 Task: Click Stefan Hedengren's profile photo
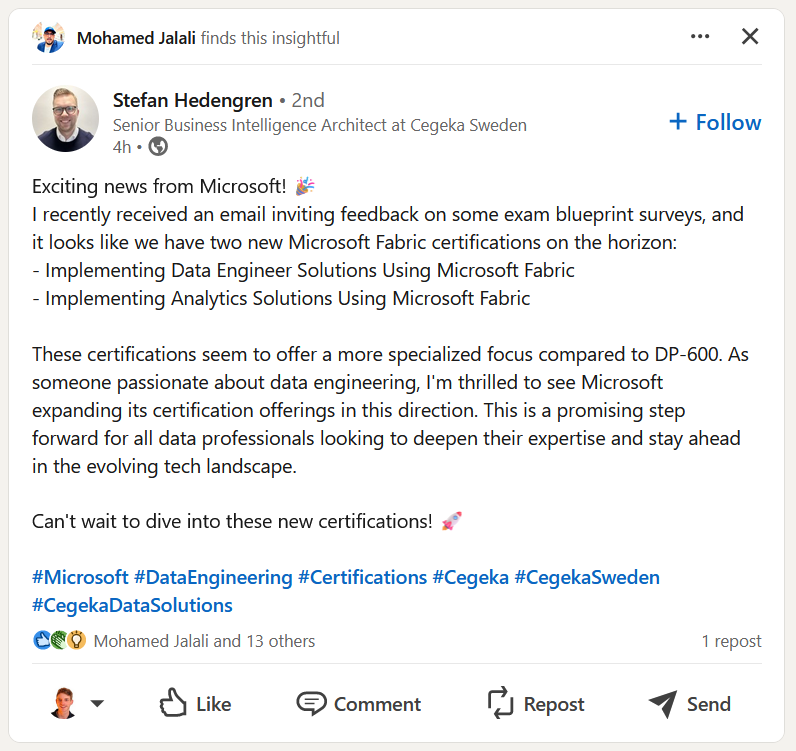coord(66,119)
